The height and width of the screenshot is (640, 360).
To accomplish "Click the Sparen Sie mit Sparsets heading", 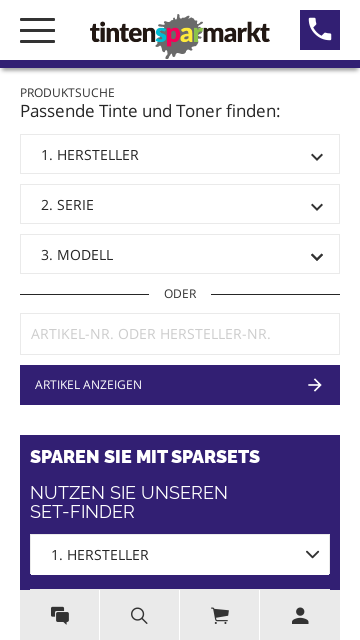I will point(145,457).
